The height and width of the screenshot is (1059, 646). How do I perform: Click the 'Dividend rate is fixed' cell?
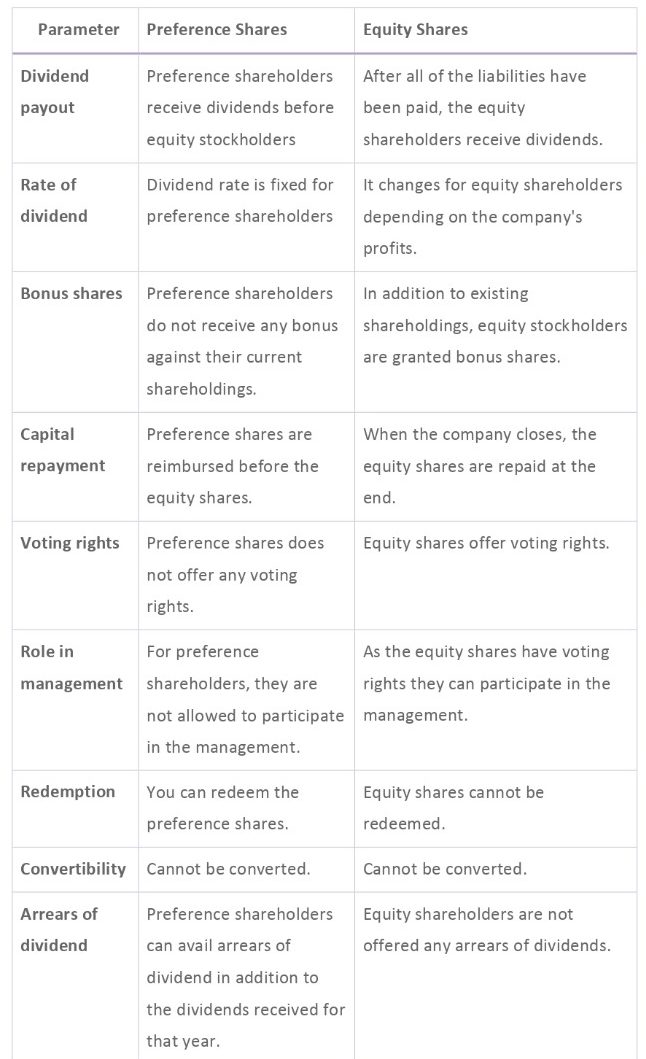240,200
